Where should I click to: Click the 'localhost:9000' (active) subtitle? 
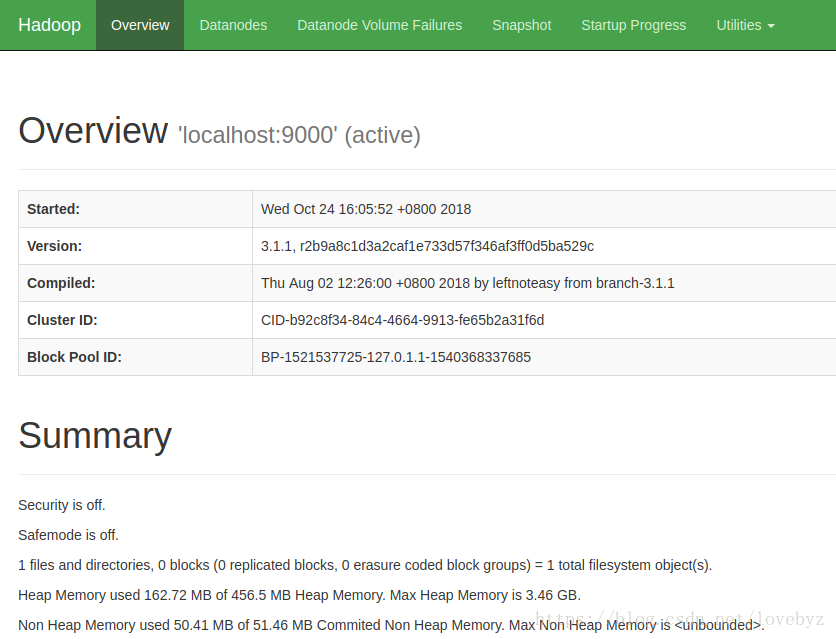pos(299,135)
